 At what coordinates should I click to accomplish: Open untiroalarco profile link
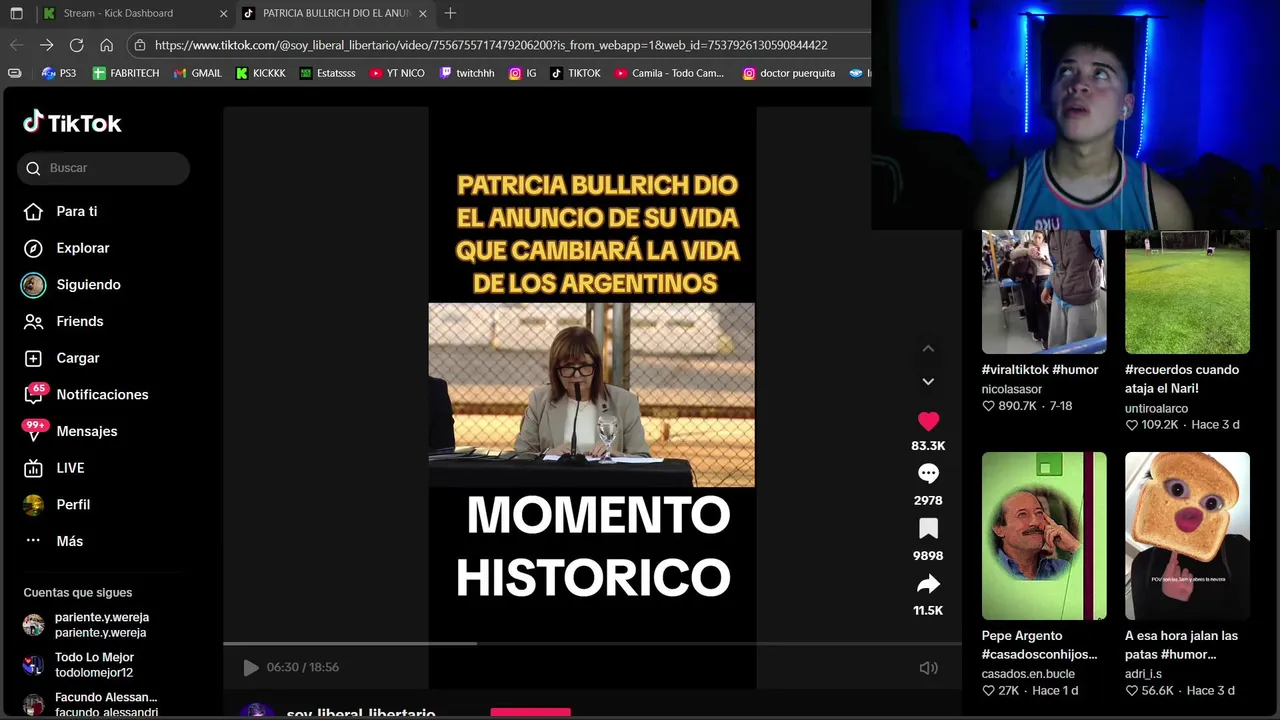1156,408
